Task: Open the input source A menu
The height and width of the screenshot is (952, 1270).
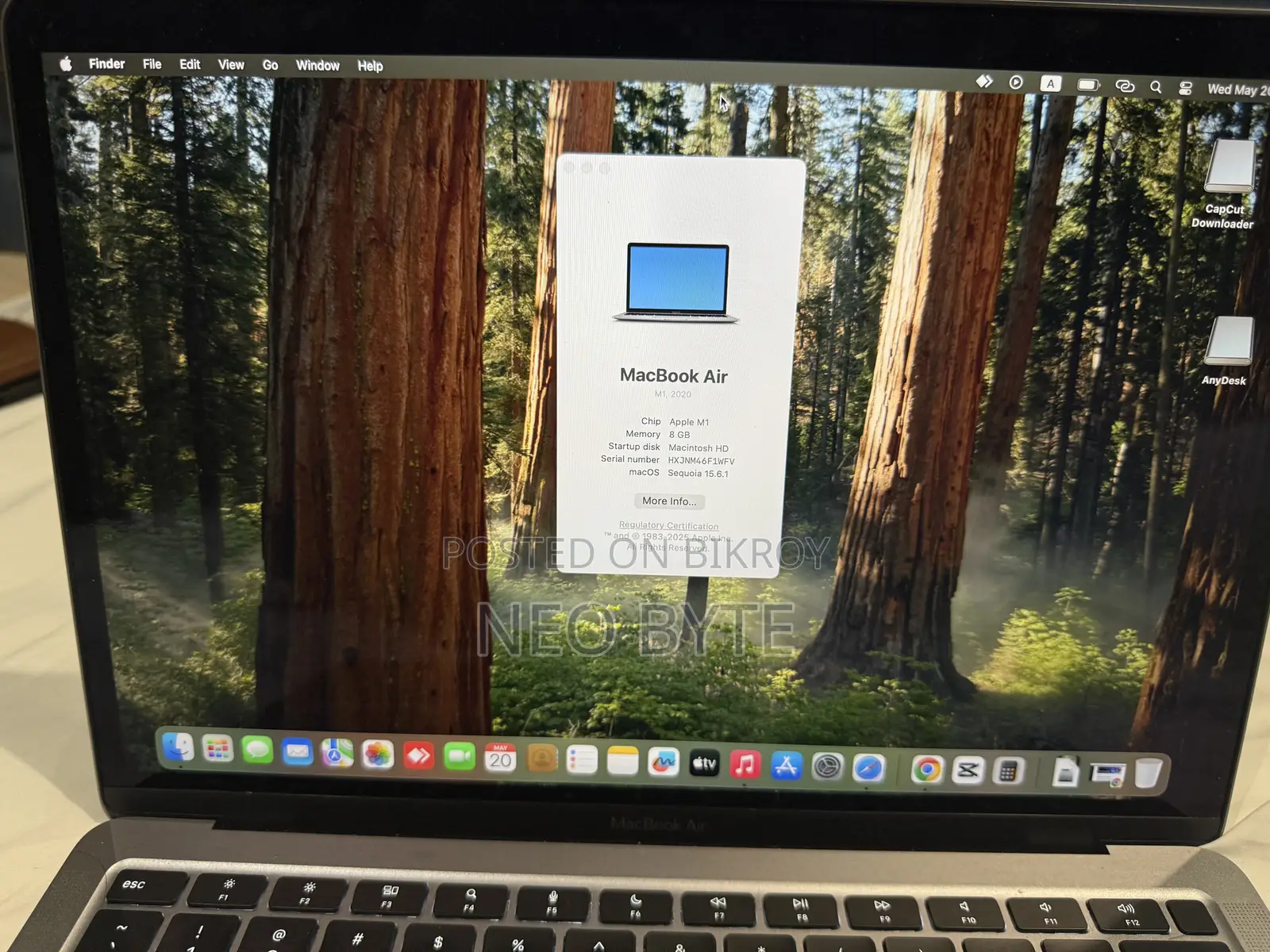Action: [x=1050, y=83]
